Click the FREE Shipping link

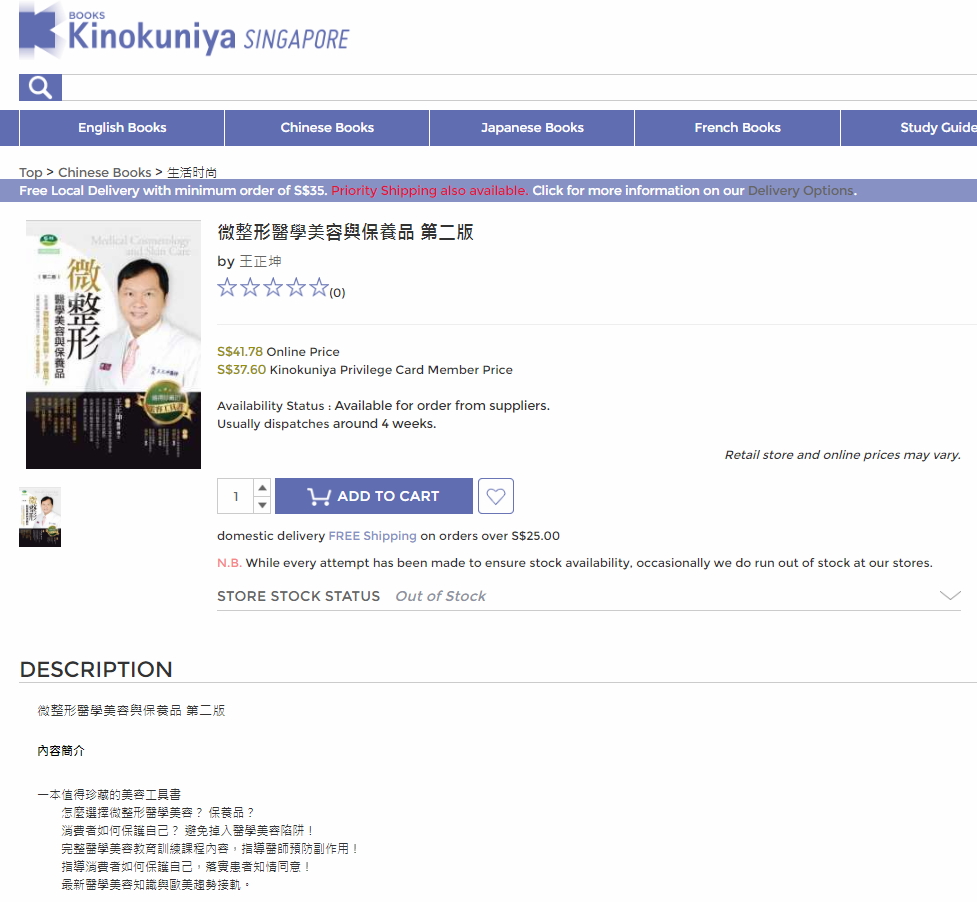point(373,536)
